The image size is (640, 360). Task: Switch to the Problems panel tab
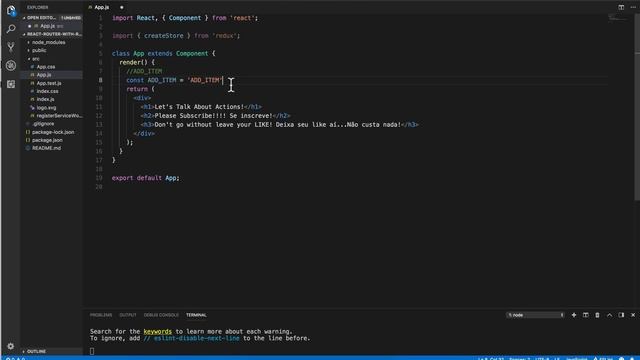[101, 315]
